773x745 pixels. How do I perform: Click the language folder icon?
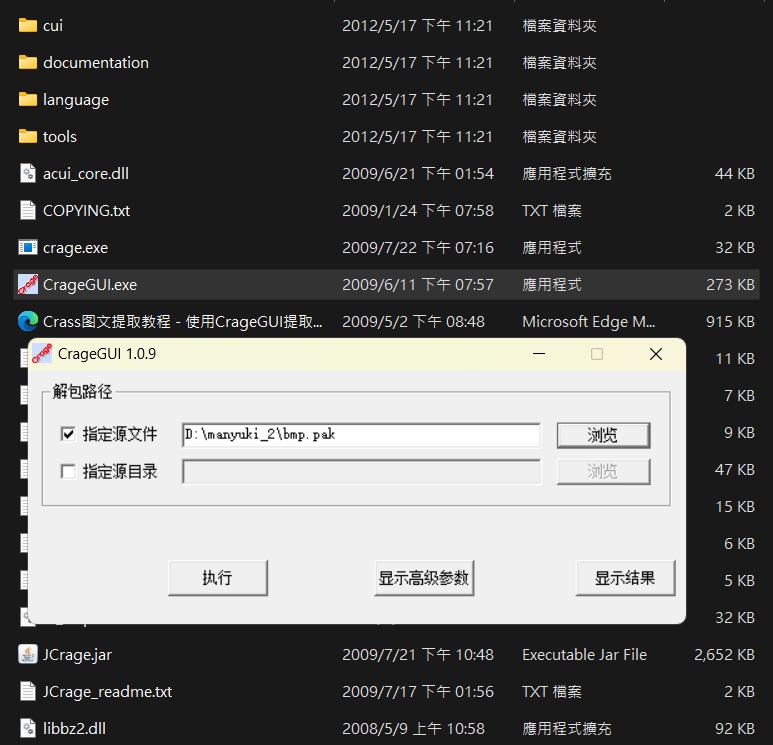pos(28,99)
